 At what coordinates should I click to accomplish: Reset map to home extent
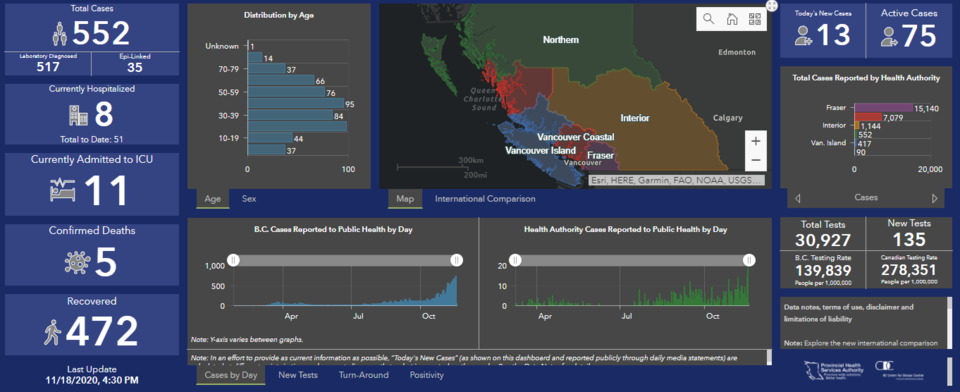(x=731, y=18)
